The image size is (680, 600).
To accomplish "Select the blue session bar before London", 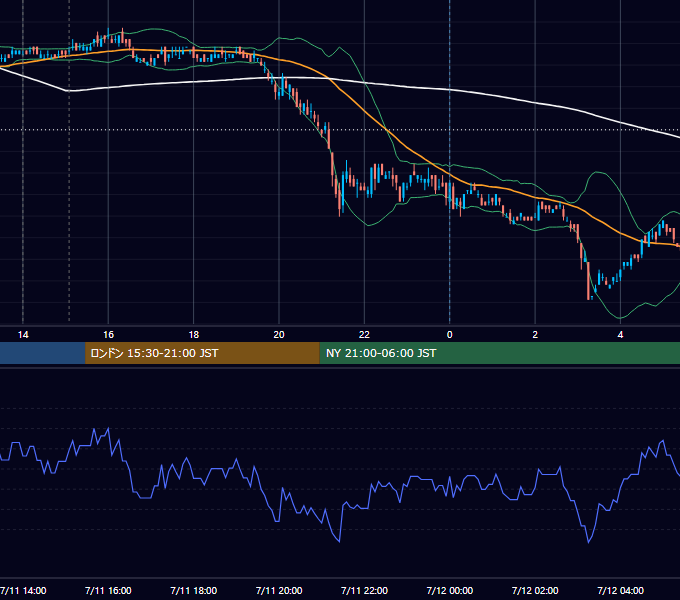I will point(42,353).
